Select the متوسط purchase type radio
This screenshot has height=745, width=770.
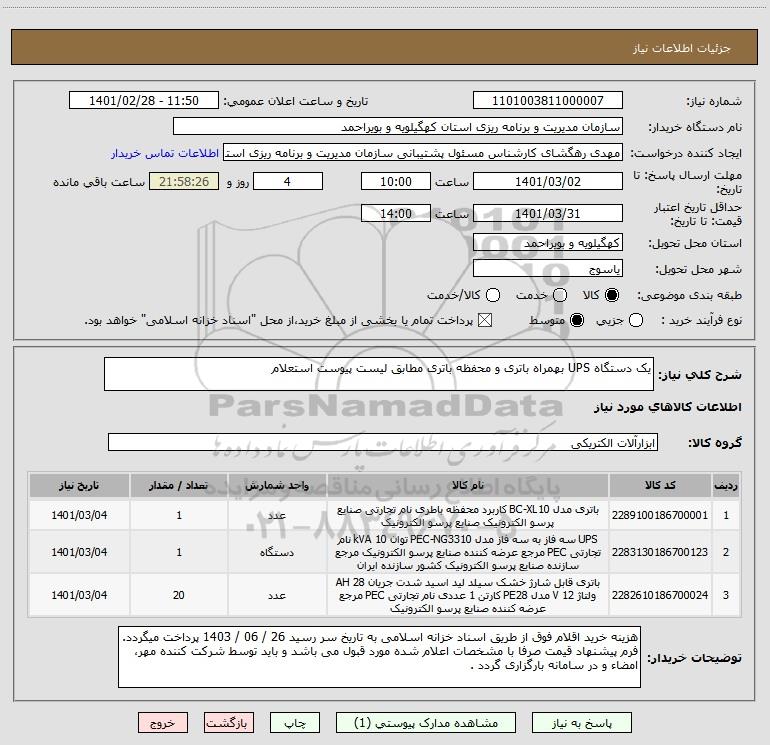pyautogui.click(x=577, y=321)
